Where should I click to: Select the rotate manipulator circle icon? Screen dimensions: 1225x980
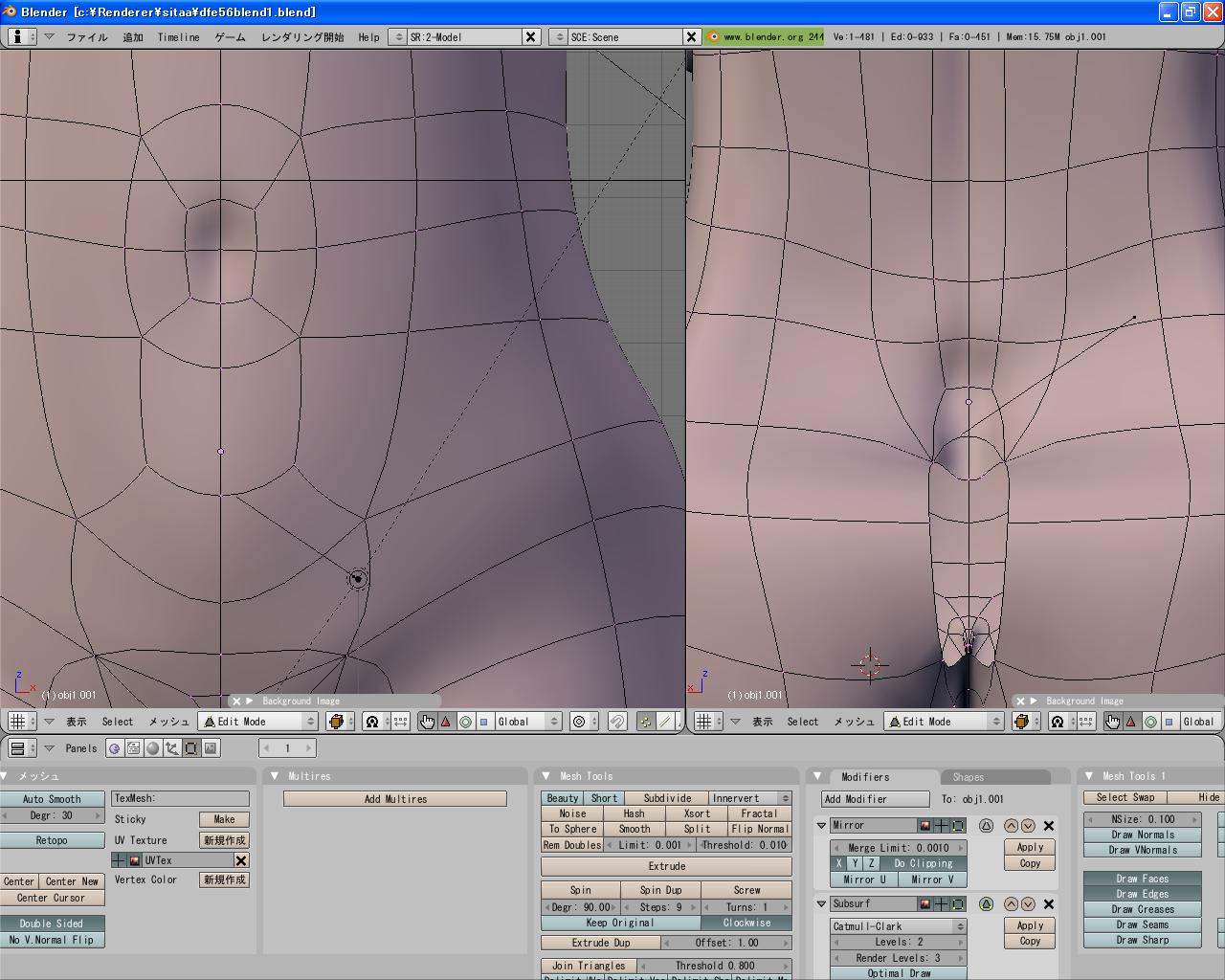(x=465, y=722)
